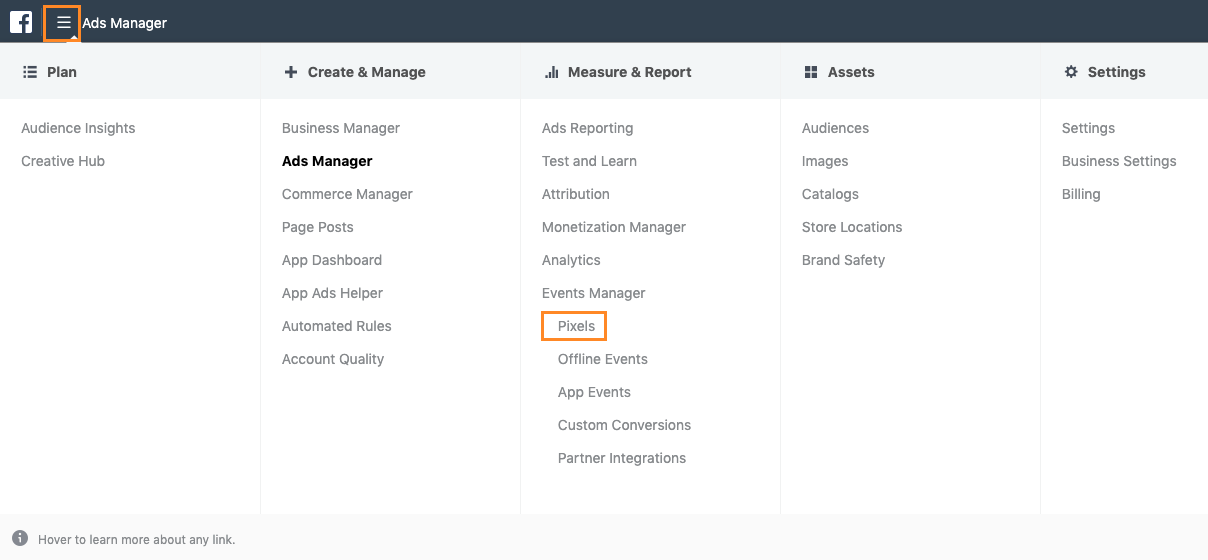Click the Assets grid icon
Viewport: 1208px width, 560px height.
coord(811,72)
